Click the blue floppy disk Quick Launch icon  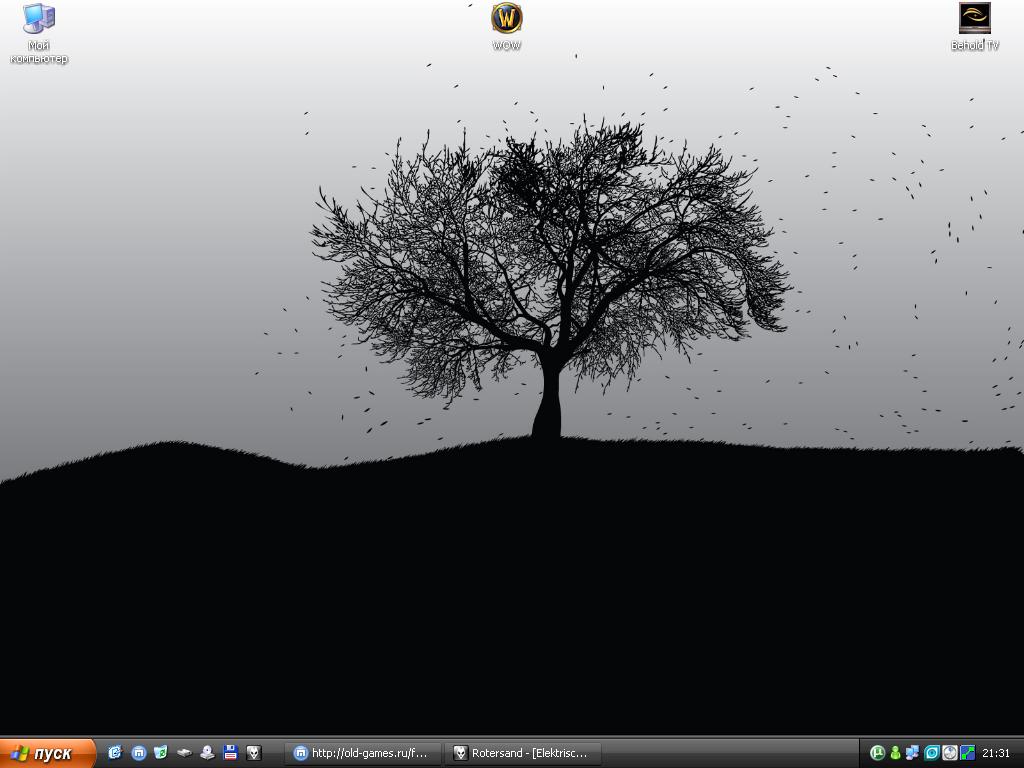pos(230,753)
